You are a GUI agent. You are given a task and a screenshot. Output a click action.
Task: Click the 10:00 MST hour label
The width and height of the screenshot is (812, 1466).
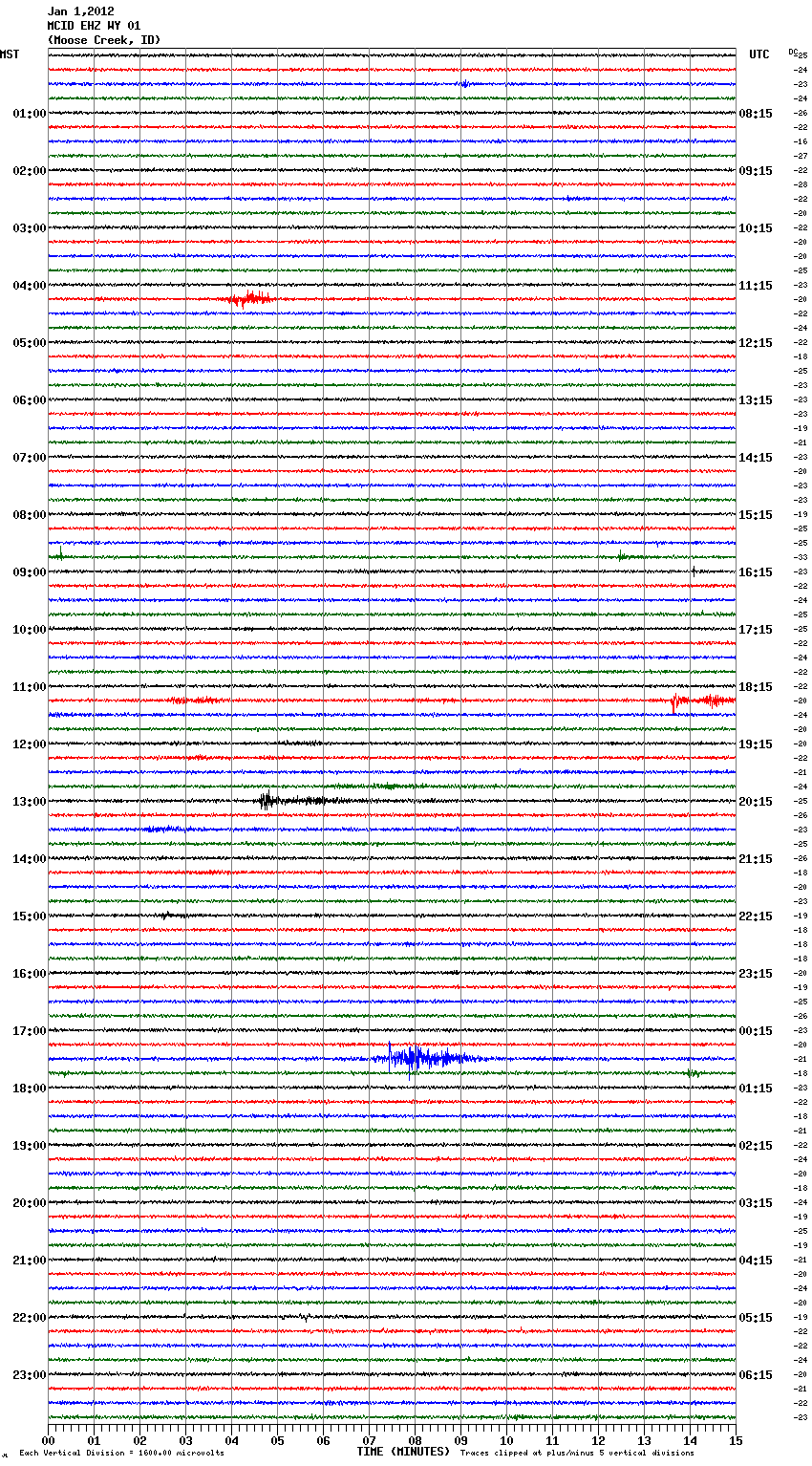click(30, 630)
